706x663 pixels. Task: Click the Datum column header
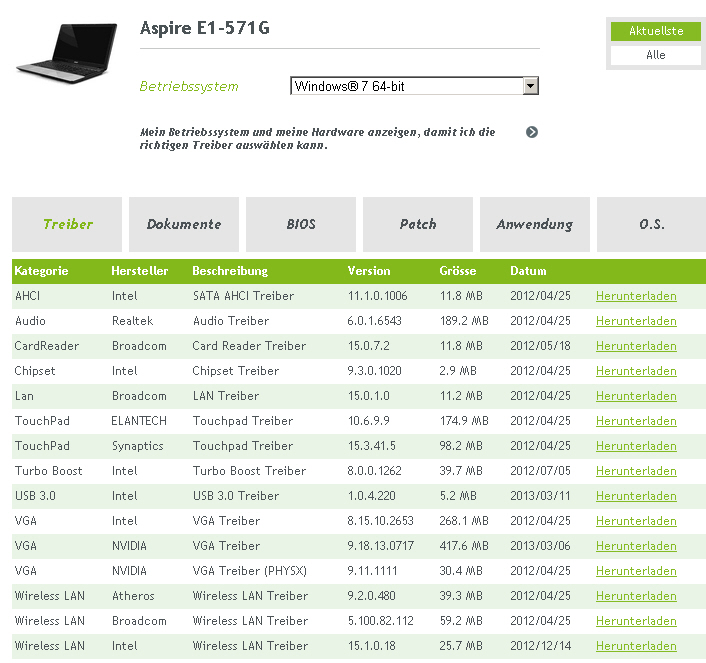pyautogui.click(x=528, y=271)
